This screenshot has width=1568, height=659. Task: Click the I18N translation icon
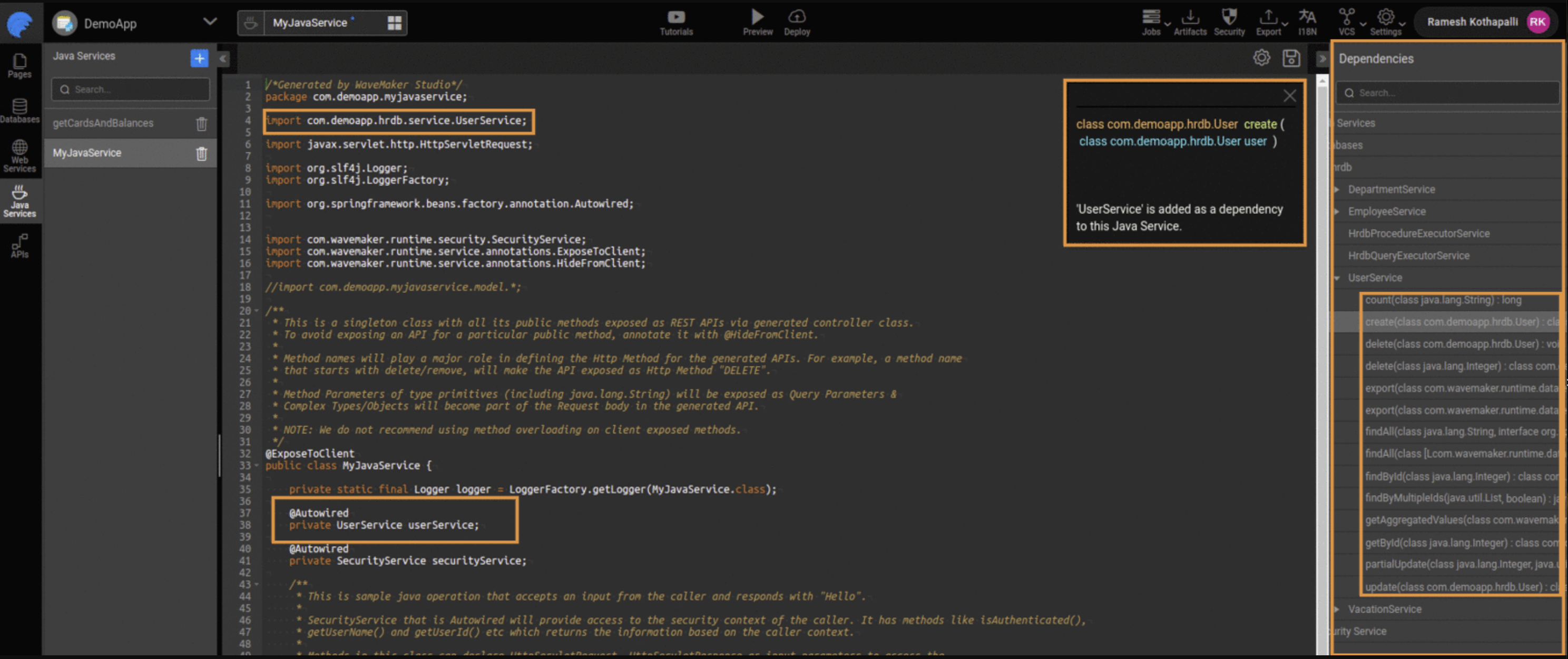click(1307, 17)
